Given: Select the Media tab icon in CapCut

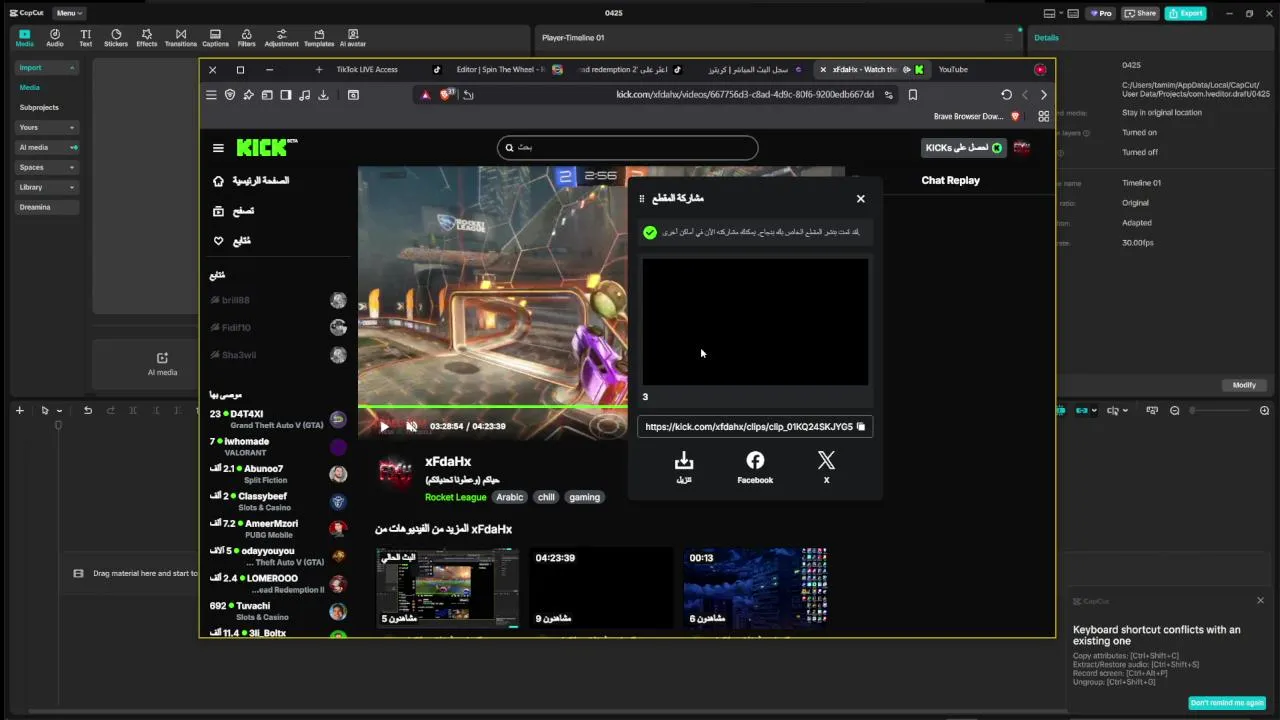Looking at the screenshot, I should click(x=24, y=37).
